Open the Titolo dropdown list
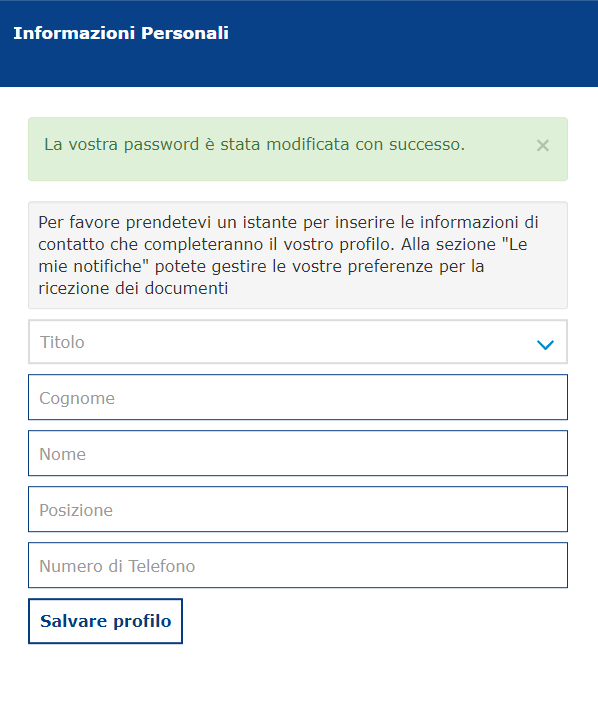 [x=298, y=342]
